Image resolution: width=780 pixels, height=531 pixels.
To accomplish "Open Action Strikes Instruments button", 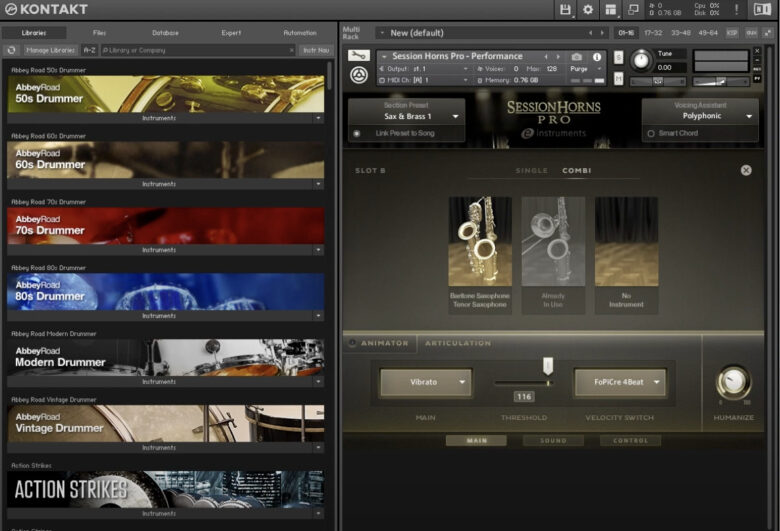I will (x=159, y=514).
